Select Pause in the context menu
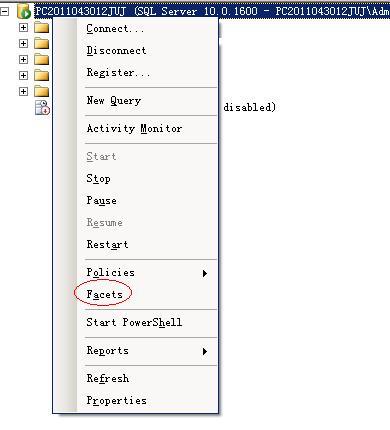390x430 pixels. [x=101, y=201]
